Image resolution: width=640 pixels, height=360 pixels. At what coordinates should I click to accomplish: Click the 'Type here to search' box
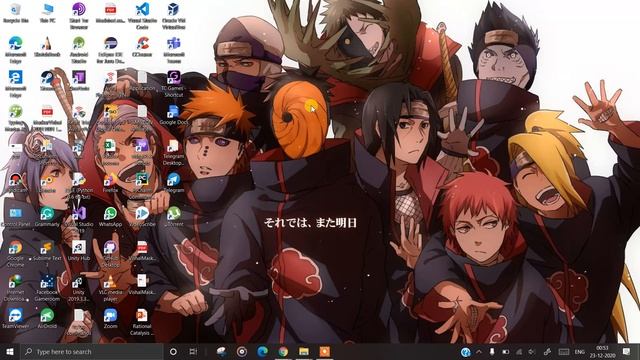pyautogui.click(x=92, y=351)
